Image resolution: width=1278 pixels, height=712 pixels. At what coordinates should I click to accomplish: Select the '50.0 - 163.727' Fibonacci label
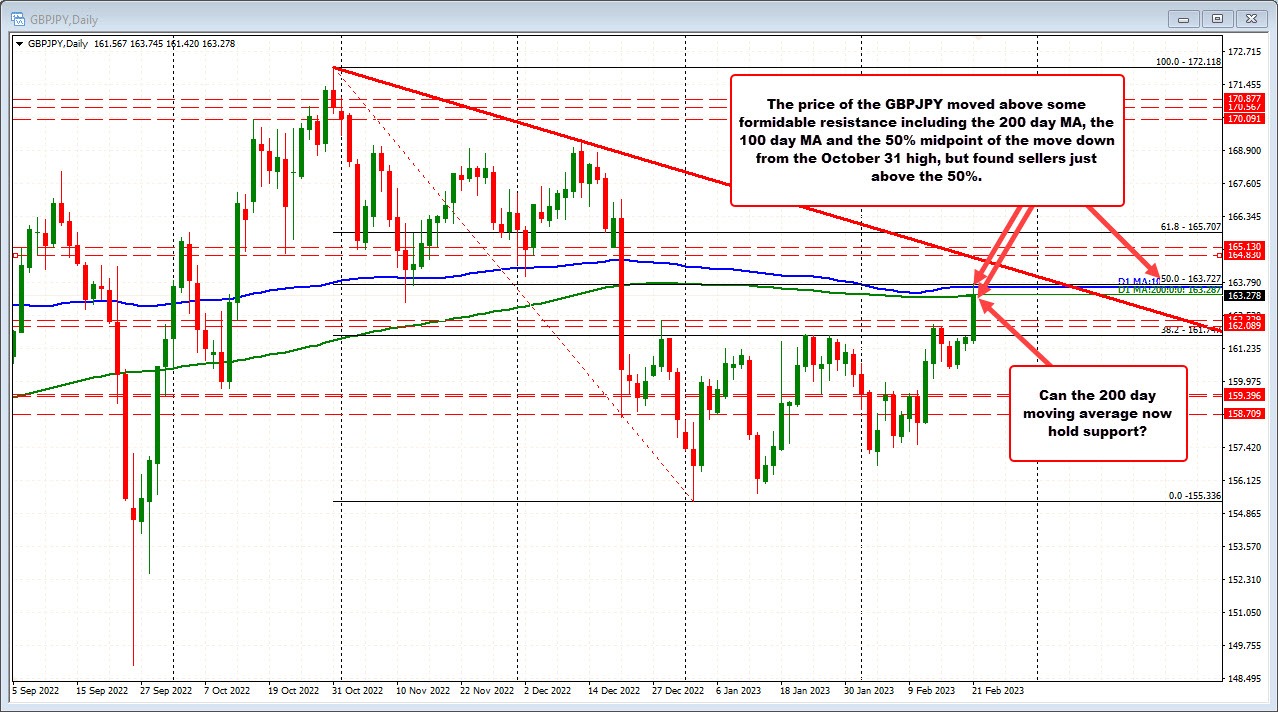[x=1190, y=280]
